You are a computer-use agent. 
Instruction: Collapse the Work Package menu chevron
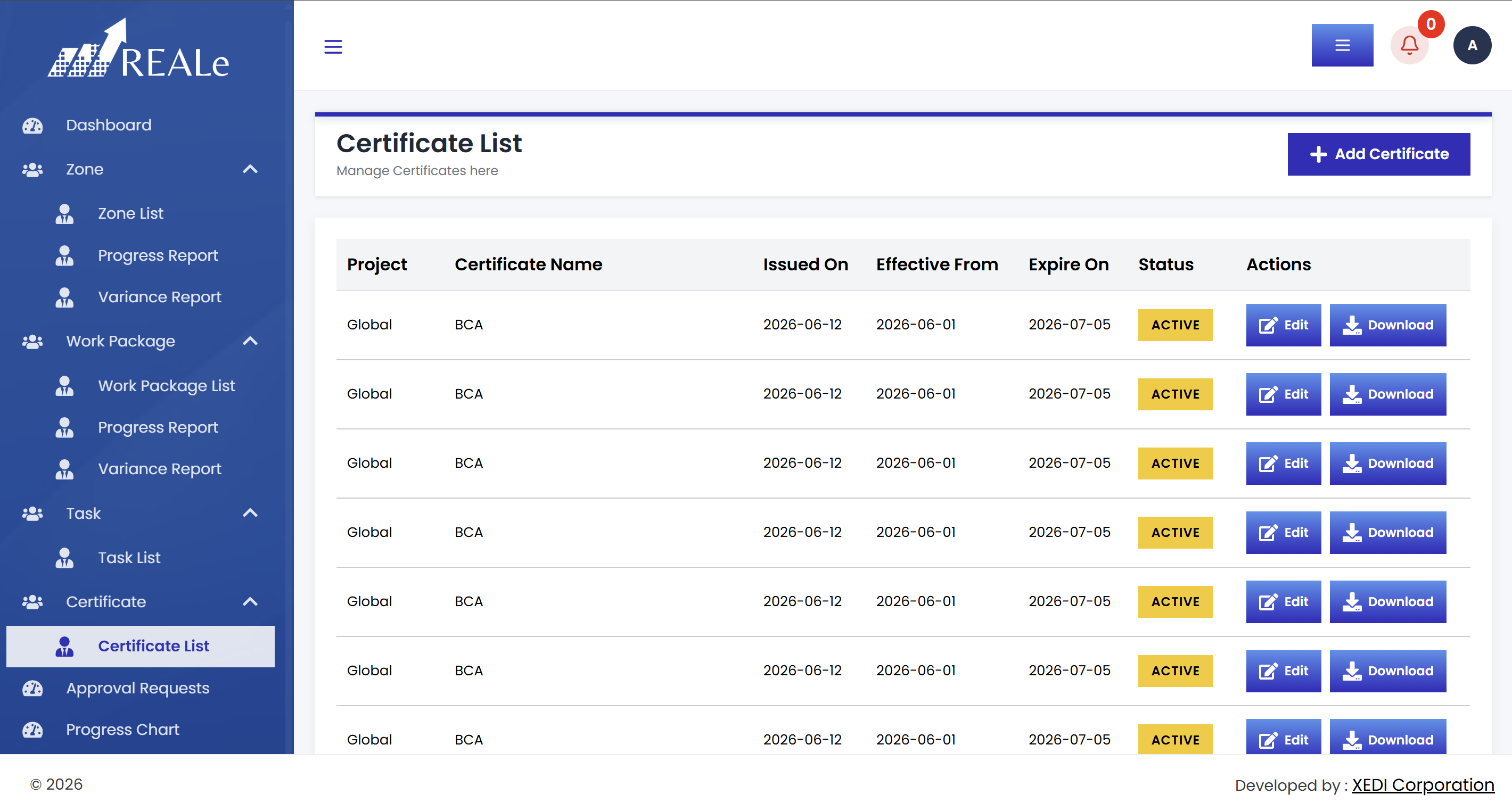click(x=250, y=341)
